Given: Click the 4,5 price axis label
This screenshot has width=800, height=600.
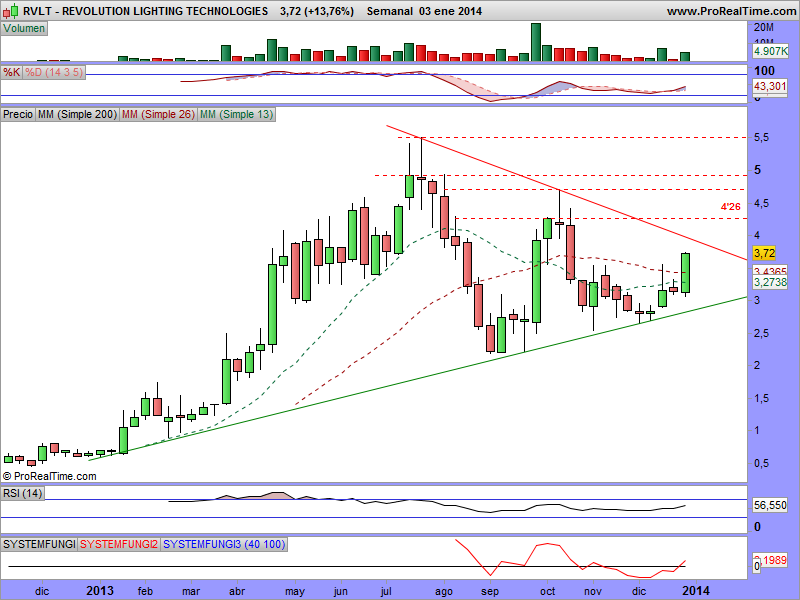Looking at the screenshot, I should click(762, 203).
